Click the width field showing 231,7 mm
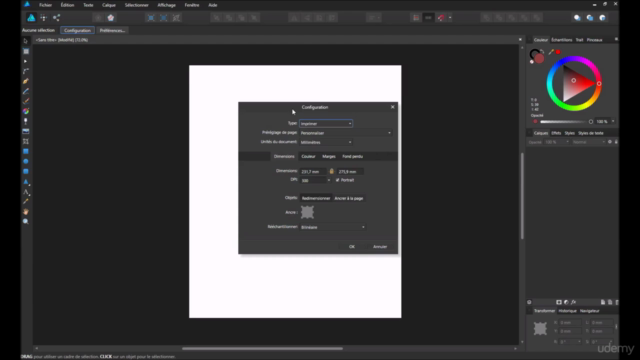The width and height of the screenshot is (640, 360). pyautogui.click(x=313, y=172)
